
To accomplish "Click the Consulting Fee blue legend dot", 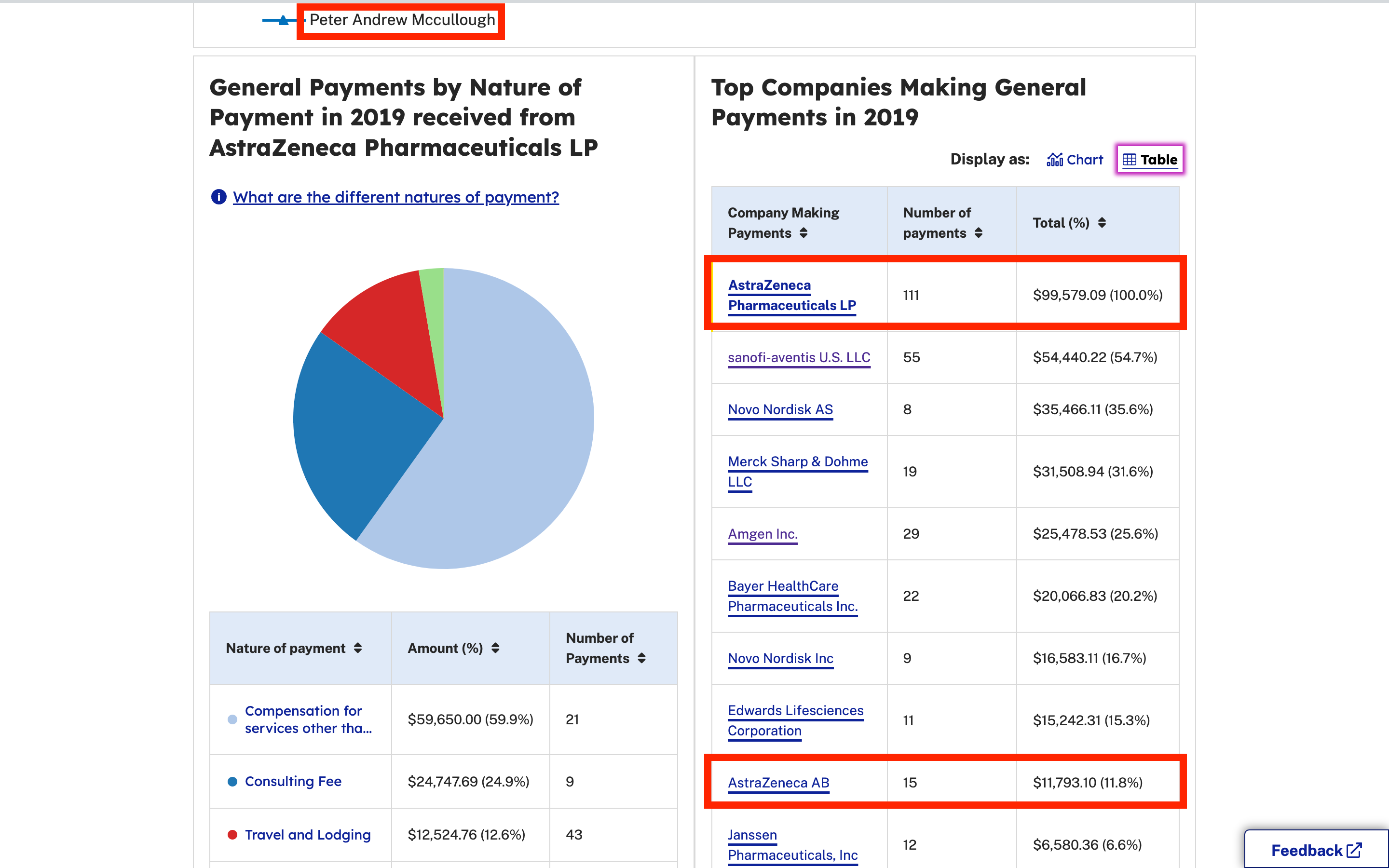I will point(232,781).
